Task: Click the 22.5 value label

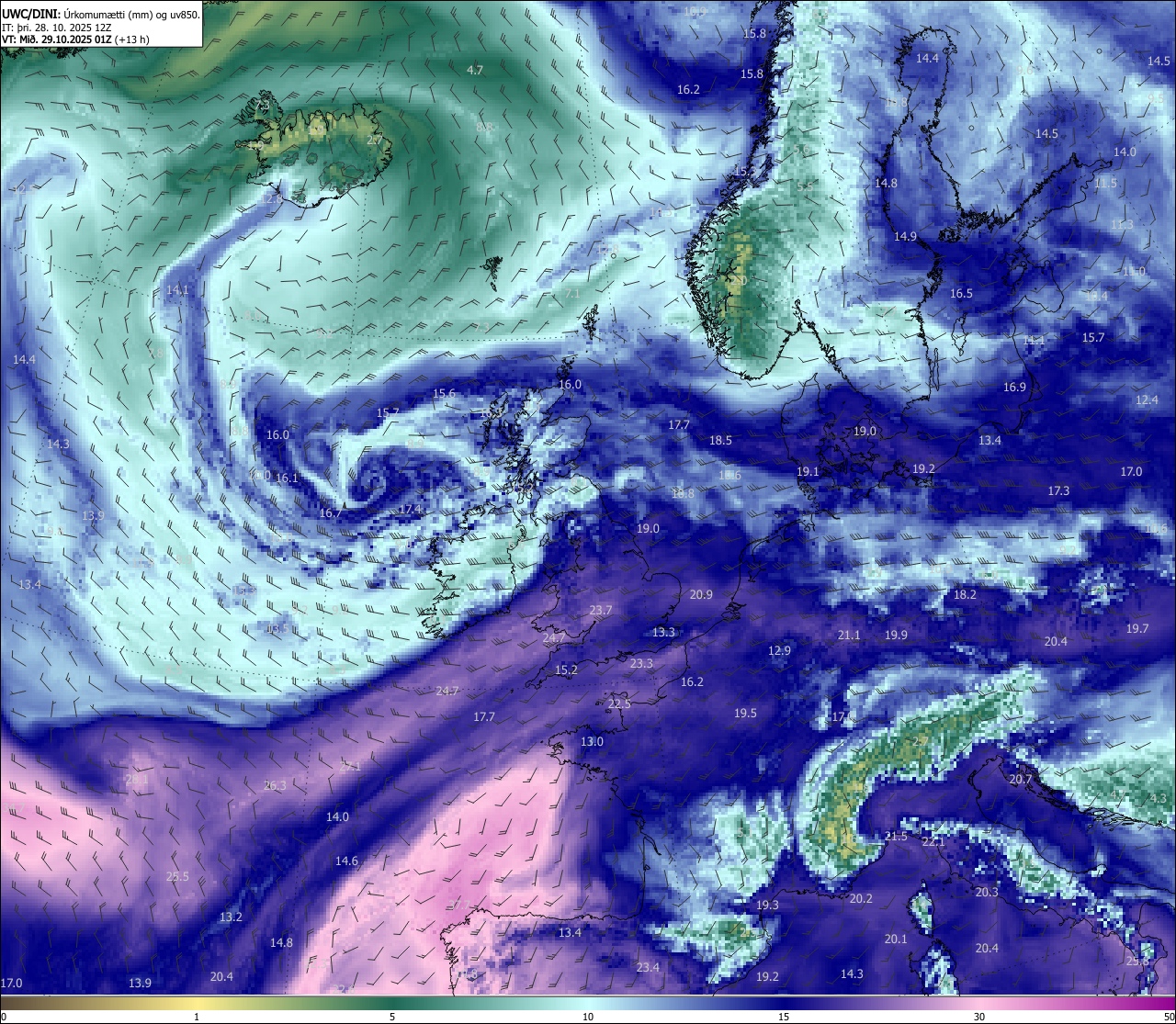Action: [x=619, y=704]
